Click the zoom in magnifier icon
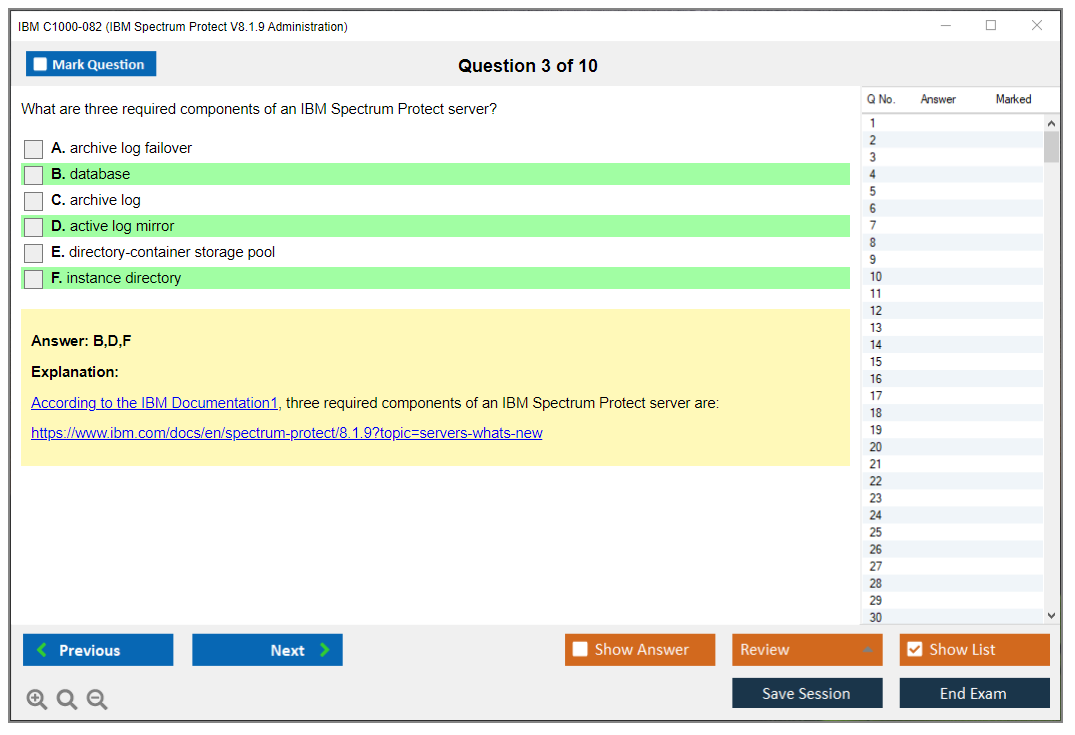1075x735 pixels. [x=37, y=700]
